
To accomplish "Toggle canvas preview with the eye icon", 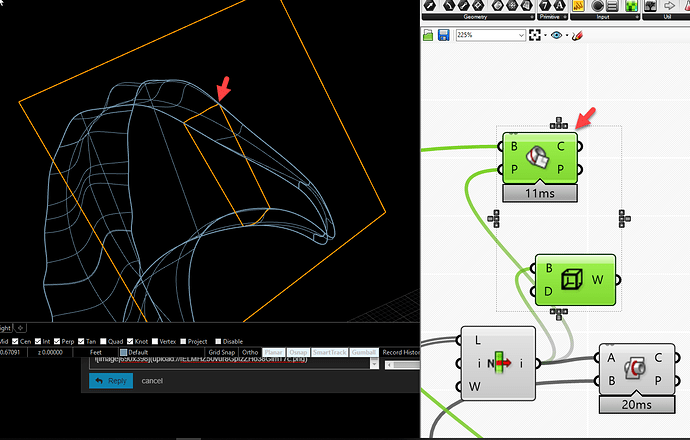I will [556, 35].
